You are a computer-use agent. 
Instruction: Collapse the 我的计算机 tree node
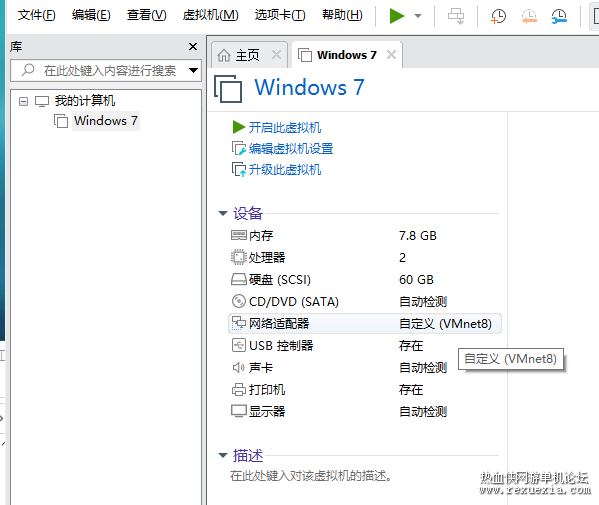coord(23,101)
